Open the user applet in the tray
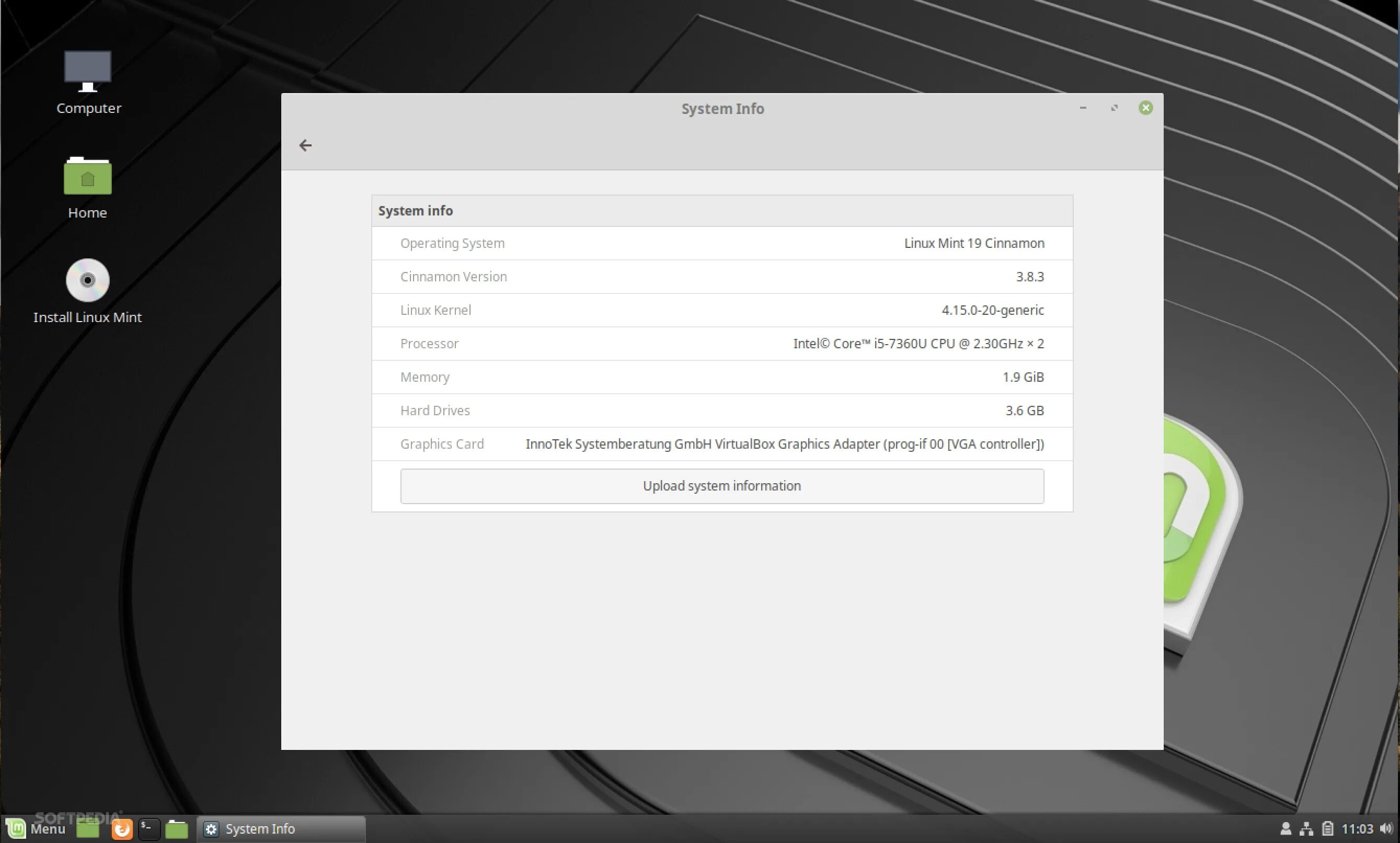Viewport: 1400px width, 843px height. [x=1286, y=829]
